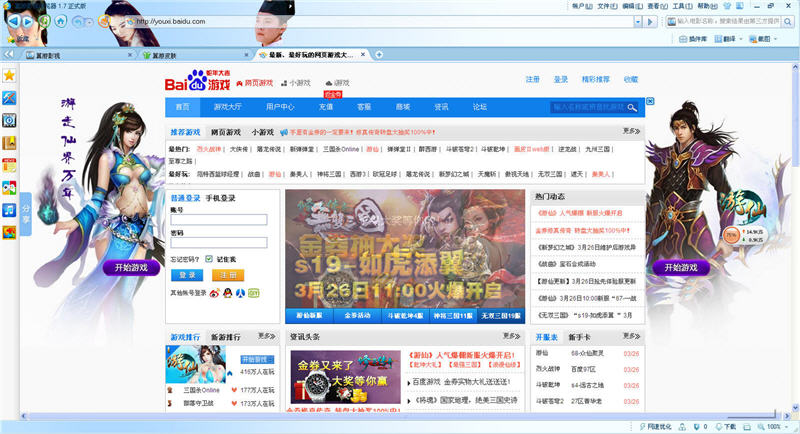Open the 查看 menu
Image resolution: width=800 pixels, height=434 pixels.
657,6
